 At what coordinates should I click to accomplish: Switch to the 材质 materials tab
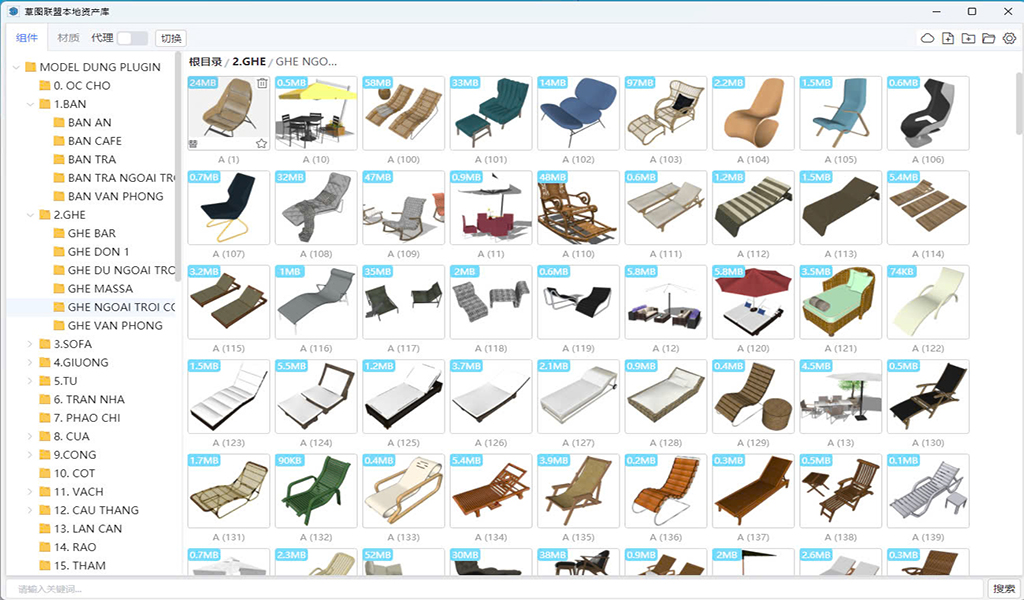click(x=68, y=38)
